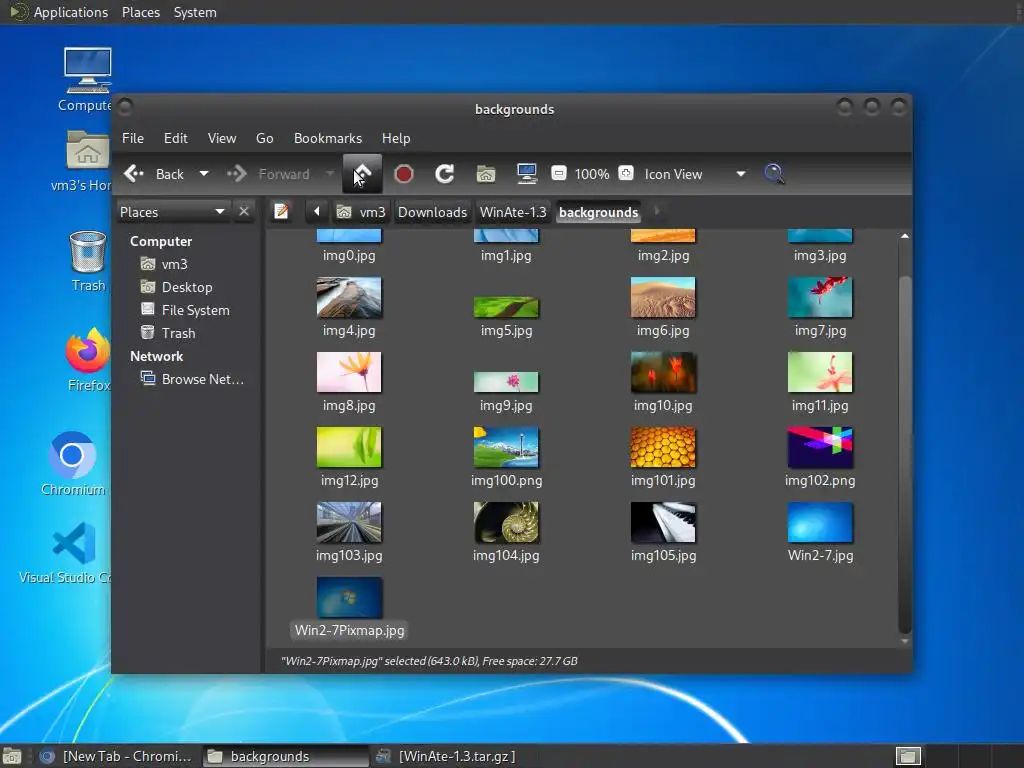Screen dimensions: 1024x768
Task: Zoom in with the plus icon
Action: [626, 173]
